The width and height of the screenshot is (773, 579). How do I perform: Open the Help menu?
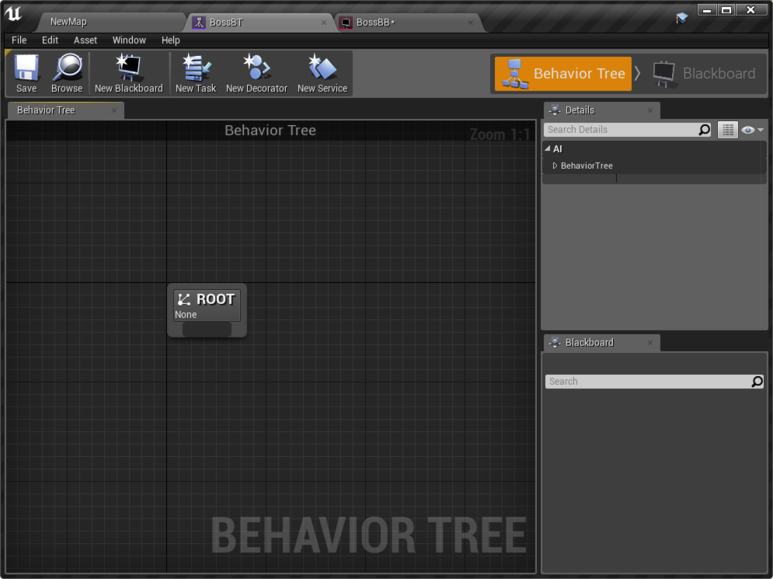click(171, 40)
